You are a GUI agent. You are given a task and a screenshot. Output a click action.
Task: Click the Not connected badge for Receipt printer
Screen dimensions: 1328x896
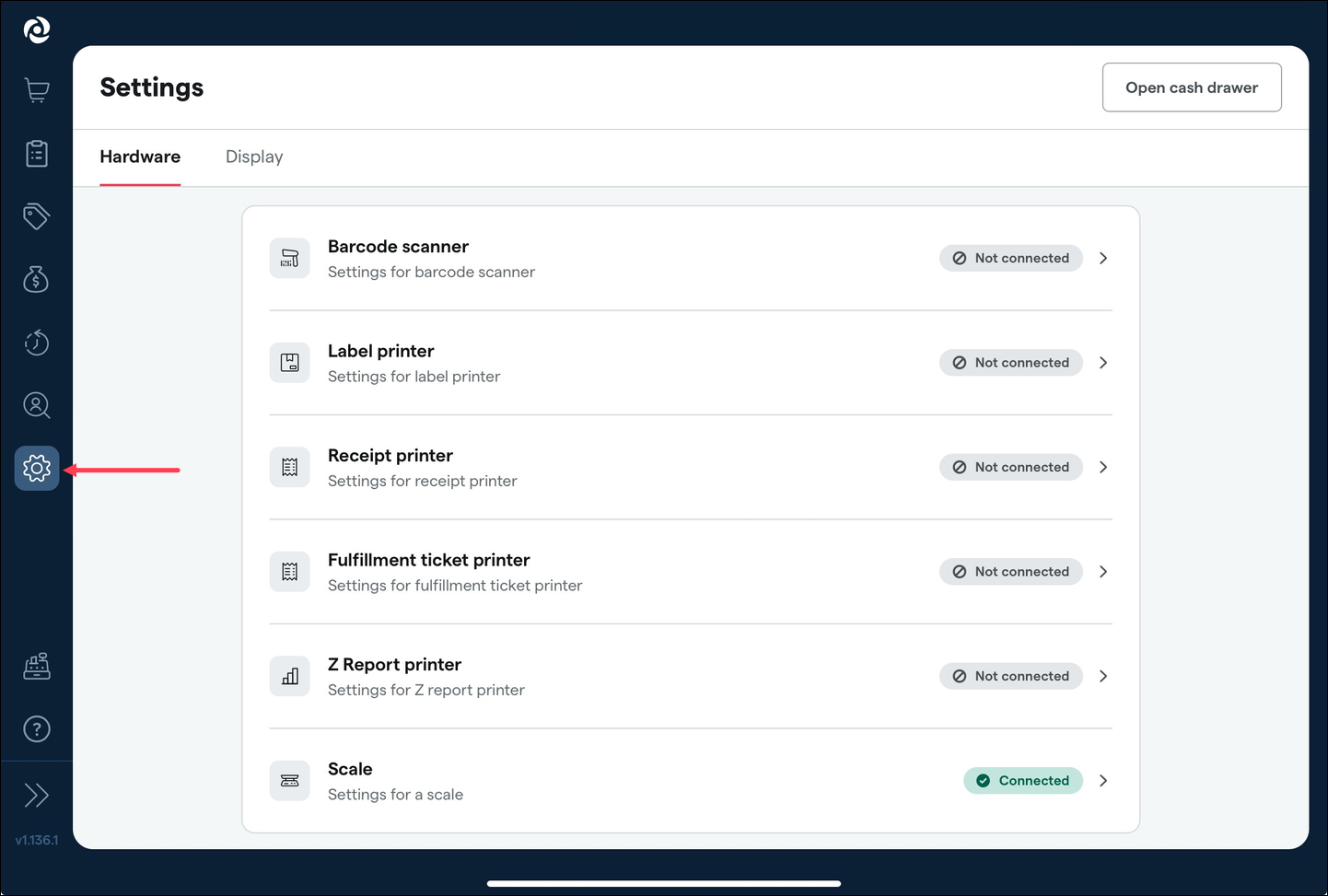pos(1011,467)
